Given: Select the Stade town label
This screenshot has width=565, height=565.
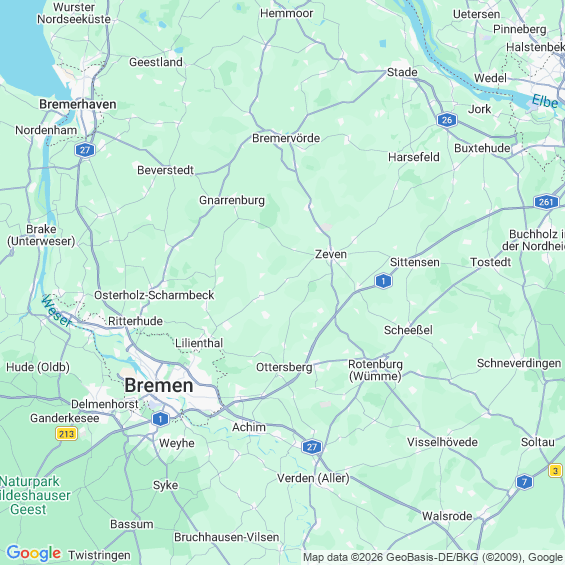Looking at the screenshot, I should [x=402, y=72].
